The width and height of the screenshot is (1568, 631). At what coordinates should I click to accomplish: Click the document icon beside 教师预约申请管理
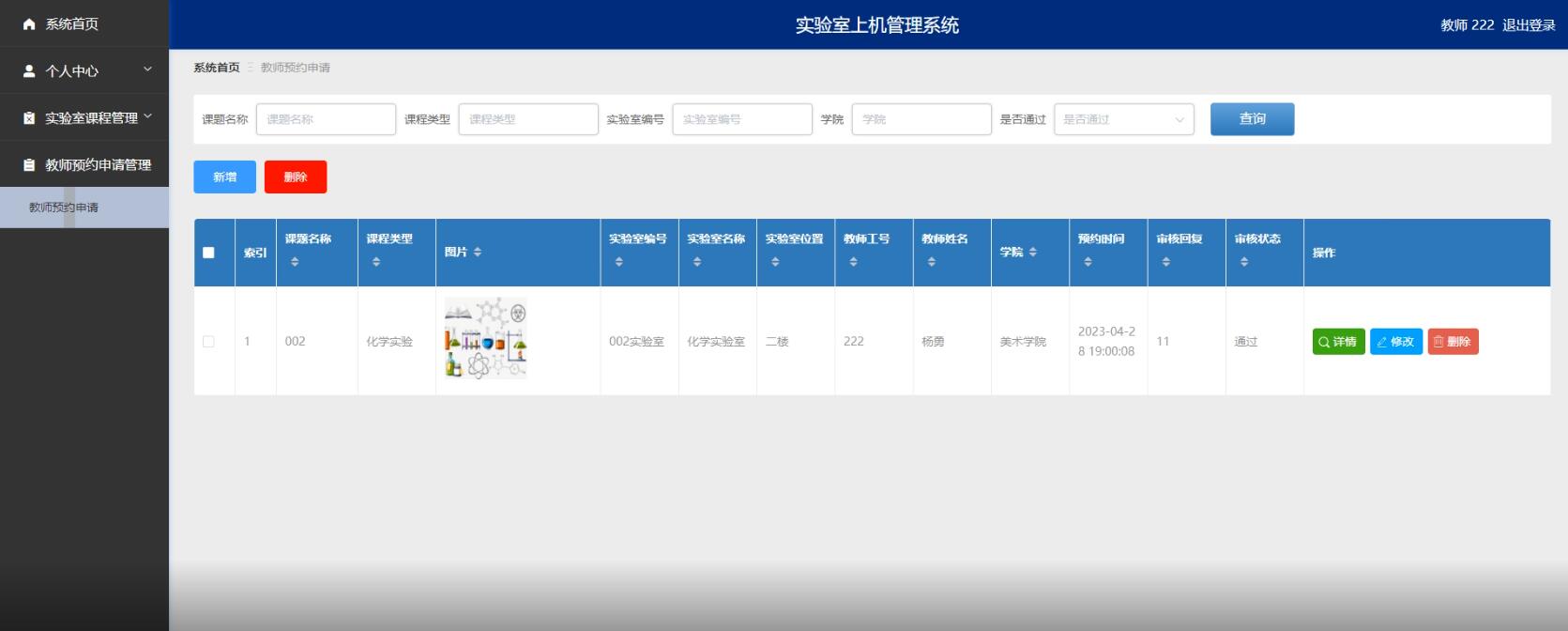tap(29, 165)
